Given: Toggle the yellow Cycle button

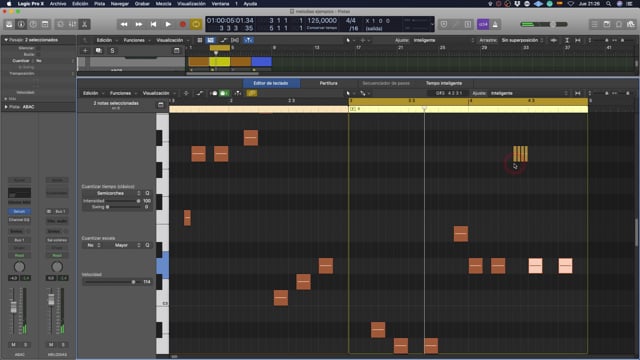Looking at the screenshot, I should click(x=196, y=24).
